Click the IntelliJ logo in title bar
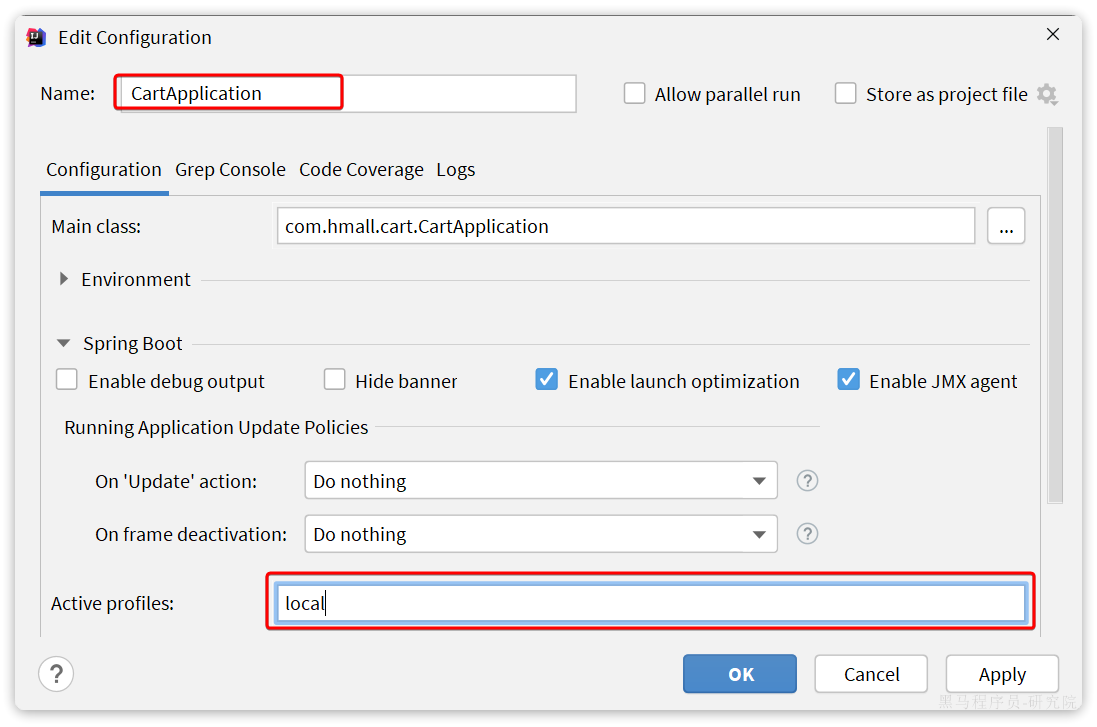1097x727 pixels. 36,37
